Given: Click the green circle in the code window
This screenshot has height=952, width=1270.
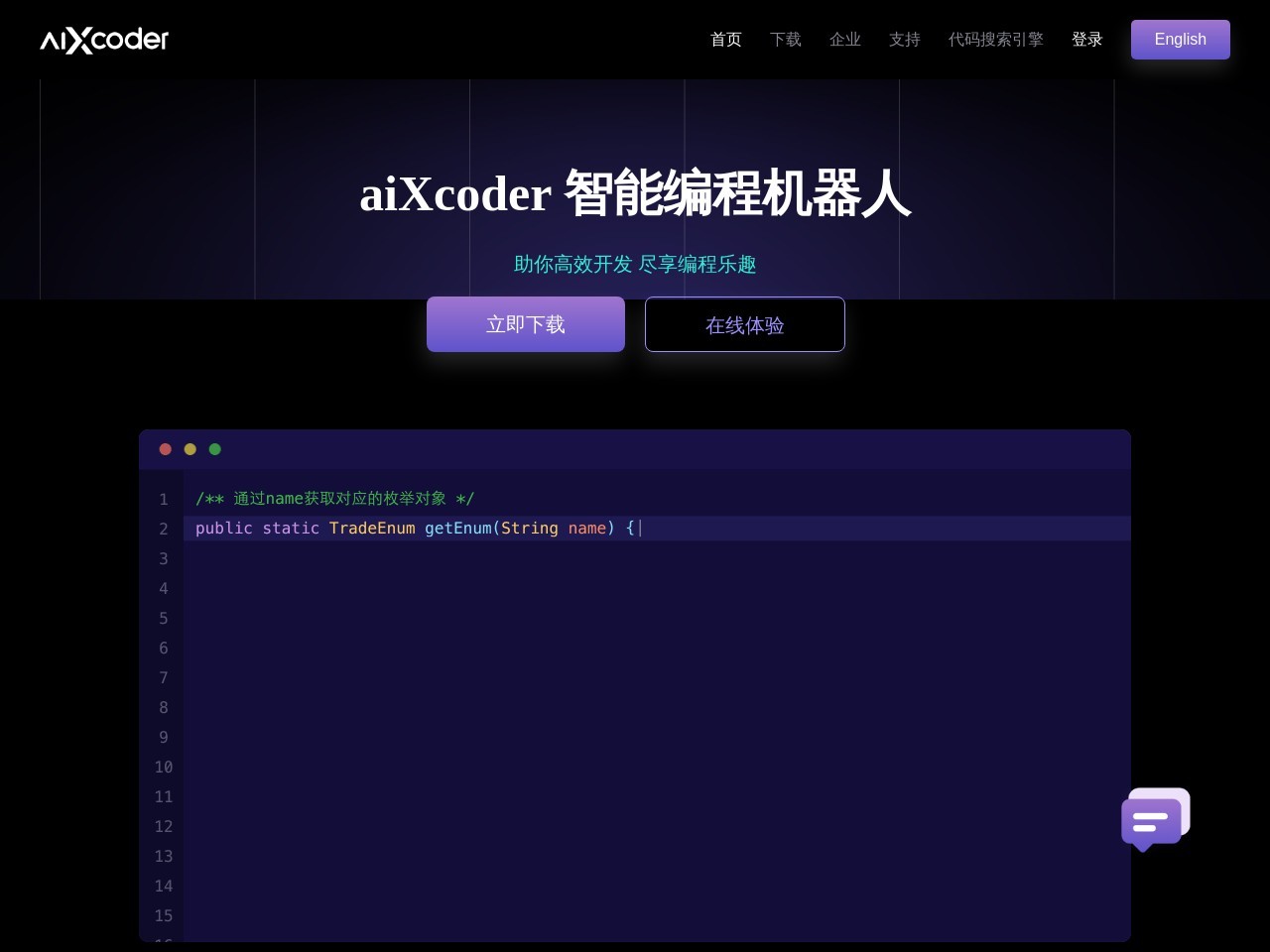Looking at the screenshot, I should tap(214, 448).
